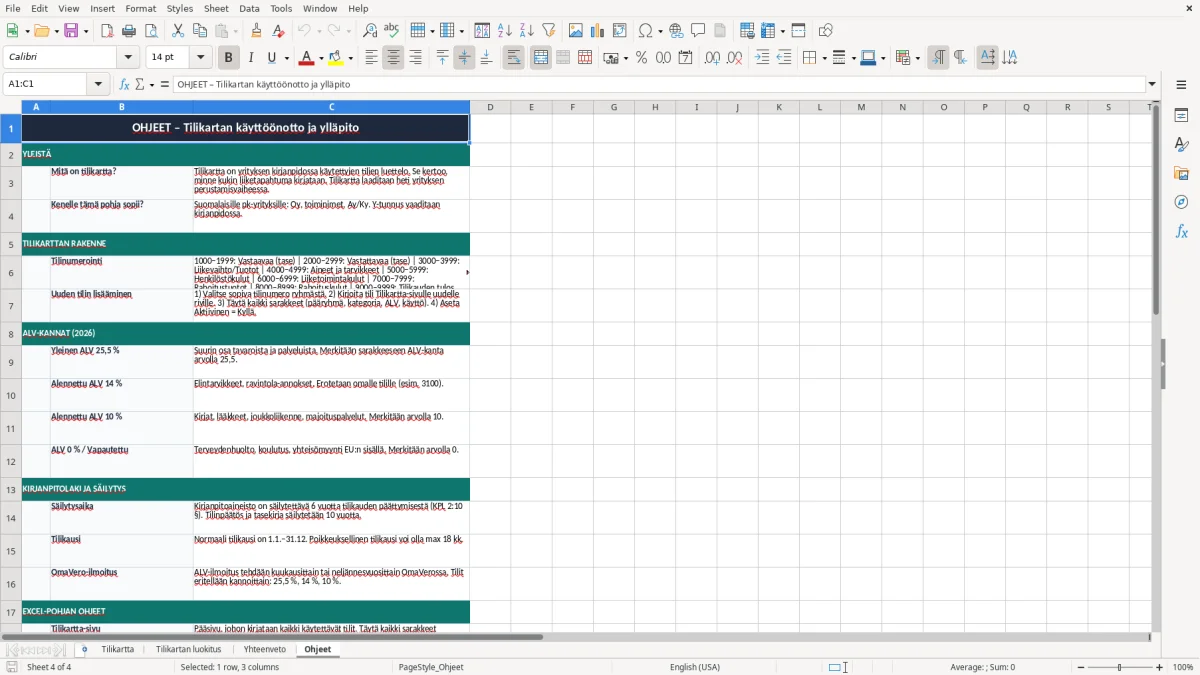Toggle Center Vertically alignment
Screen dimensions: 1200x675
tap(464, 58)
